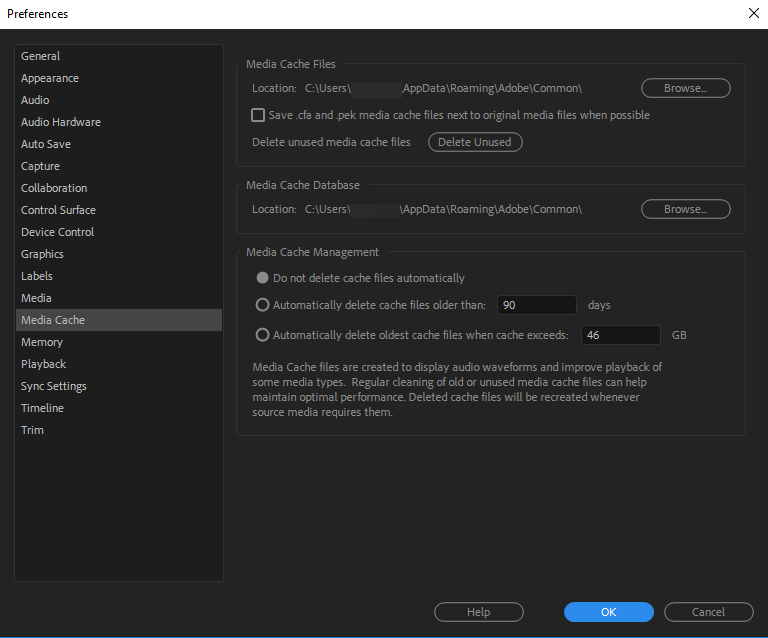
Task: Select 'Do not delete cache files automatically'
Action: tap(263, 278)
